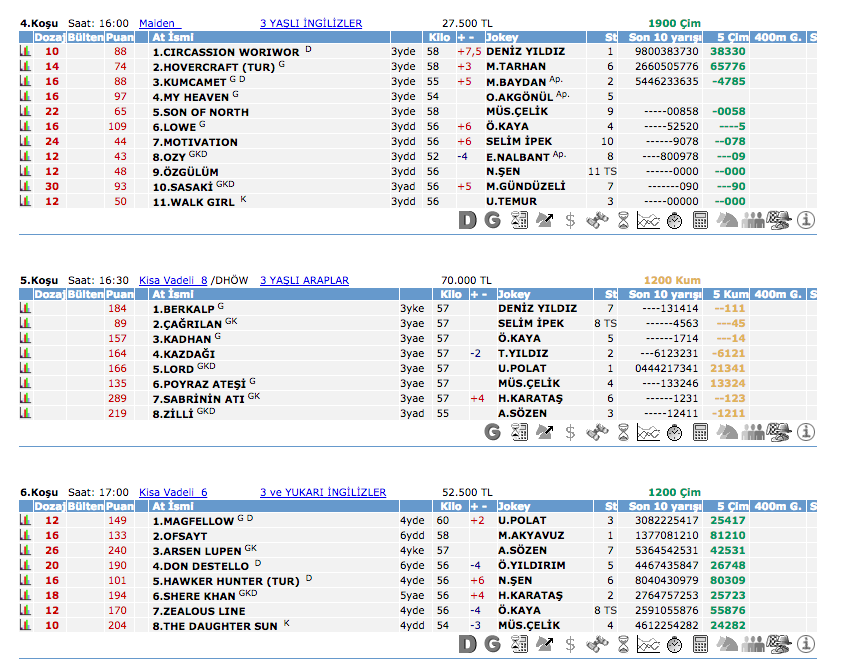The image size is (847, 672).
Task: Open the Maiden link in race 4
Action: pyautogui.click(x=156, y=23)
